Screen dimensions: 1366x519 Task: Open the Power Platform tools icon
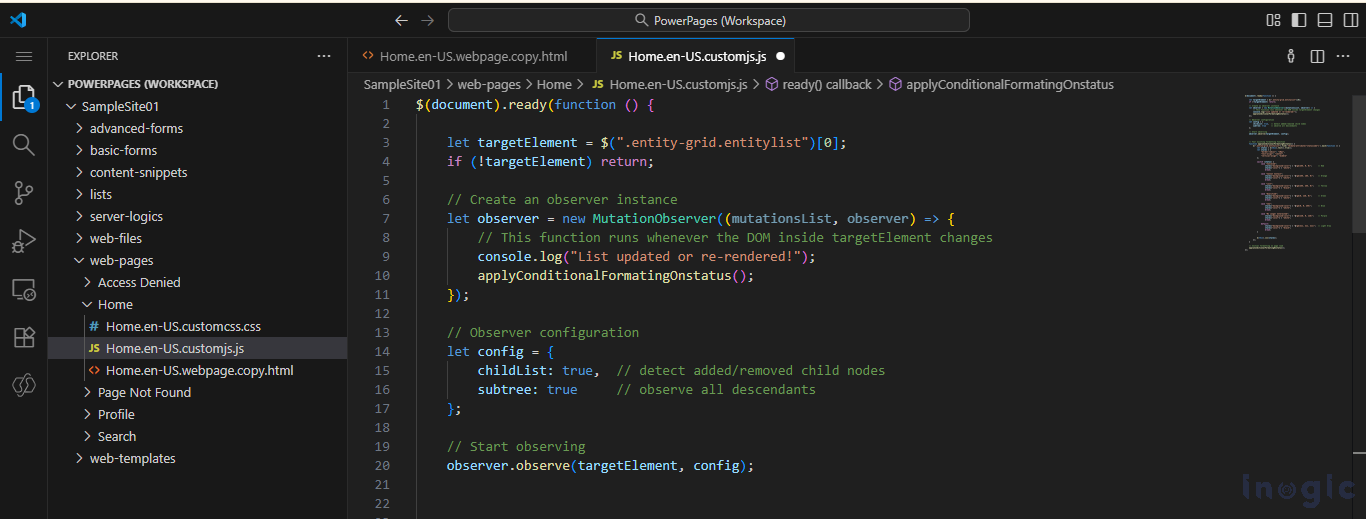[x=24, y=386]
